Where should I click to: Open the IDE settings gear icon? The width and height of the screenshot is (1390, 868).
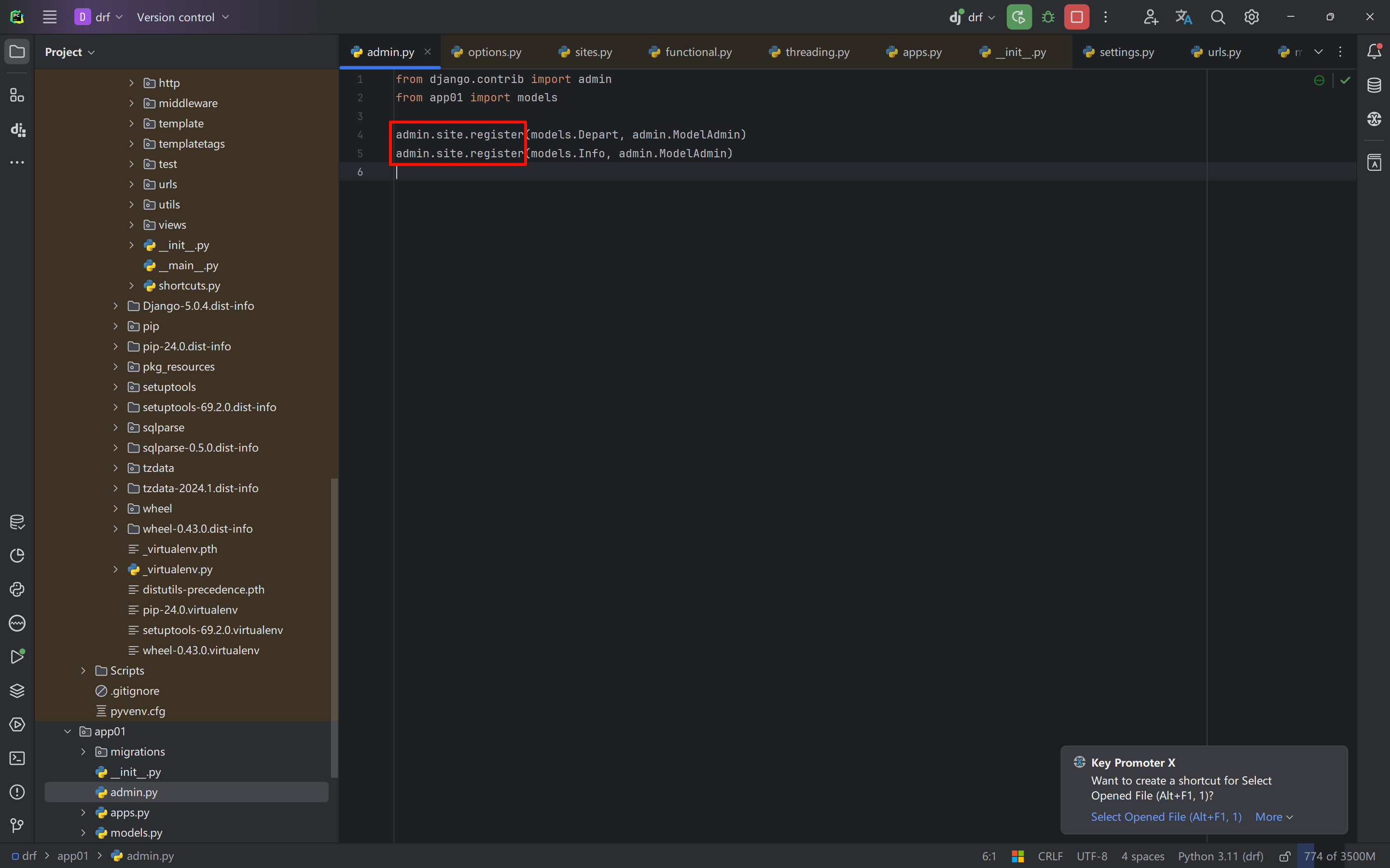[1251, 17]
